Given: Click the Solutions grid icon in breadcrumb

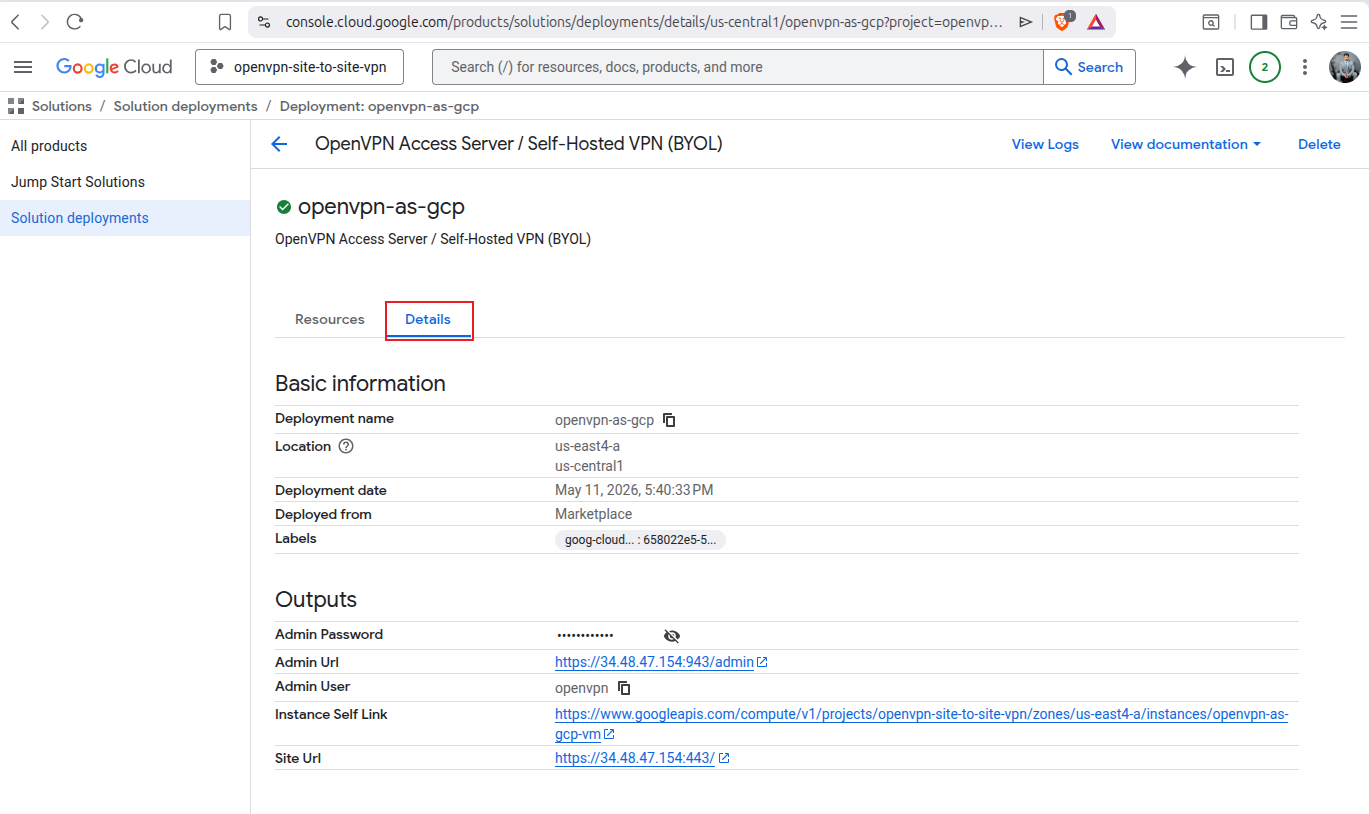Looking at the screenshot, I should (16, 105).
